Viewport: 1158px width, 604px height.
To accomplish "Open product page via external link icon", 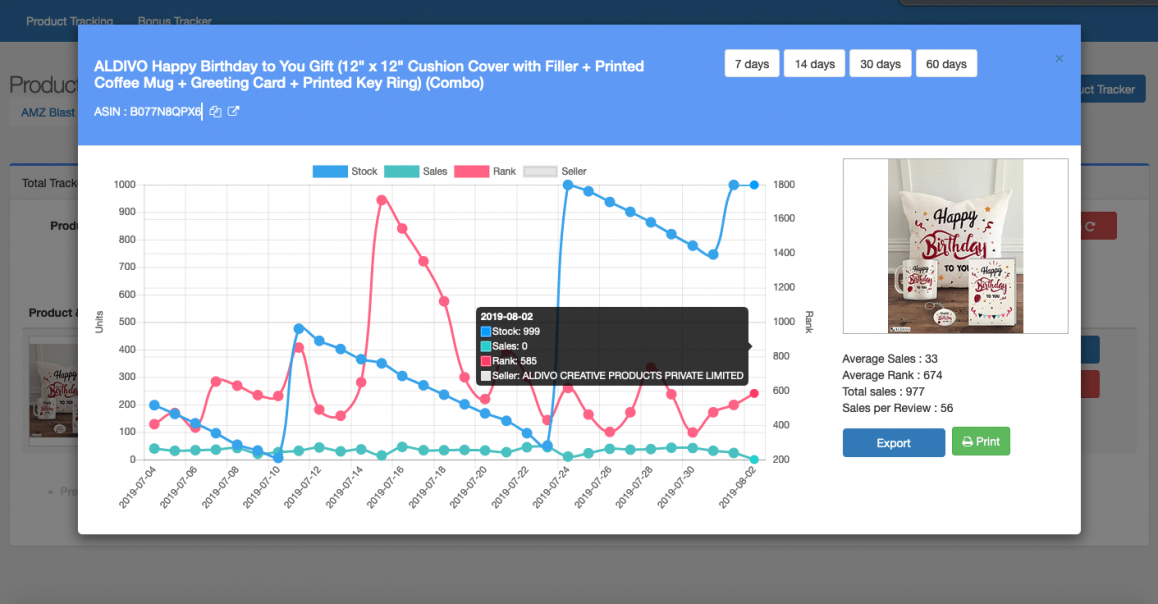I will [233, 111].
